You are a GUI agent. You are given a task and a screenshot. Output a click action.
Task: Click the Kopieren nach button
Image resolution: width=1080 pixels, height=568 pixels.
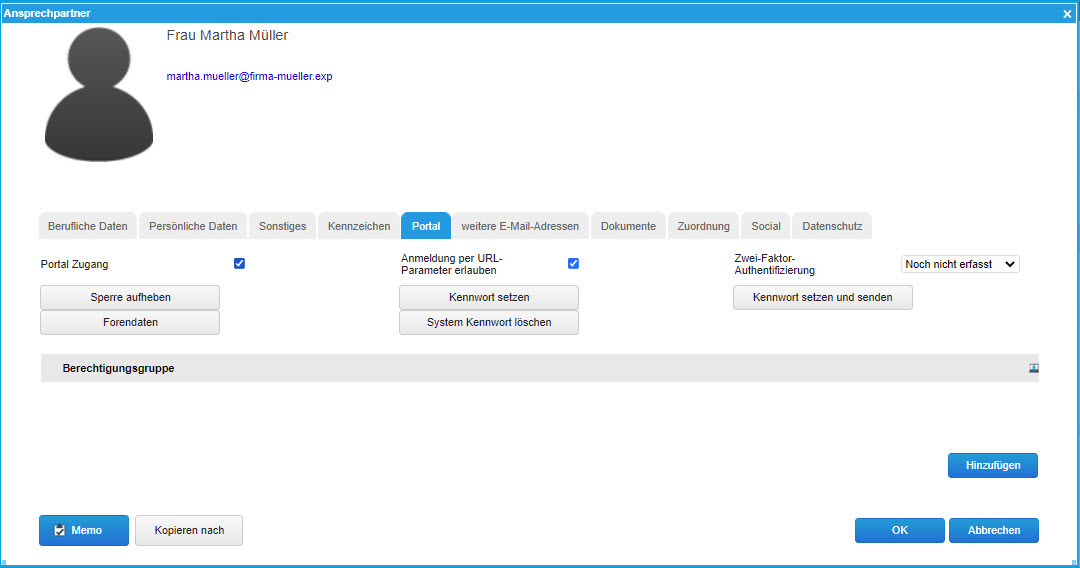pos(189,530)
